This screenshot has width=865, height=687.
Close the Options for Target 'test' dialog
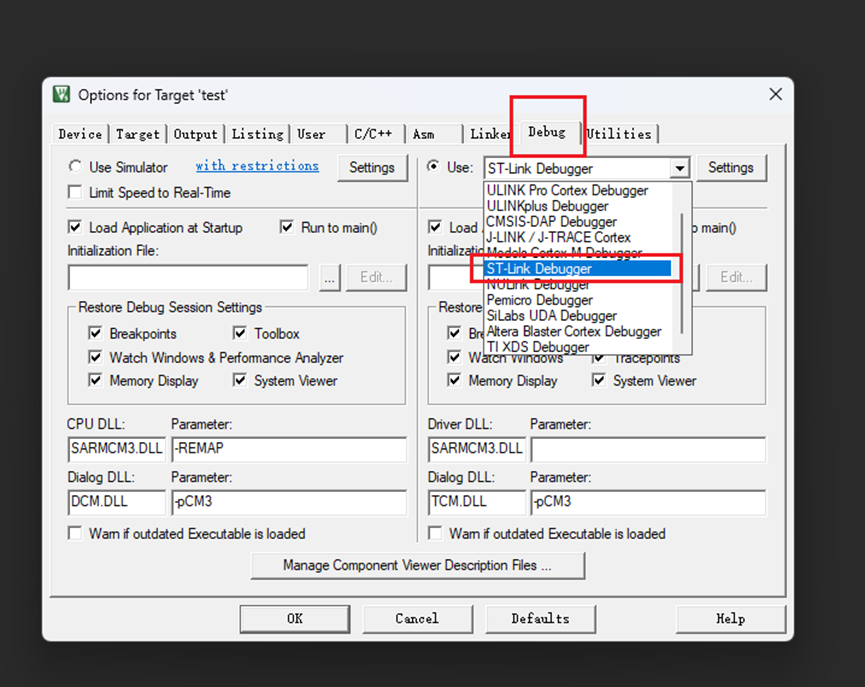(776, 94)
